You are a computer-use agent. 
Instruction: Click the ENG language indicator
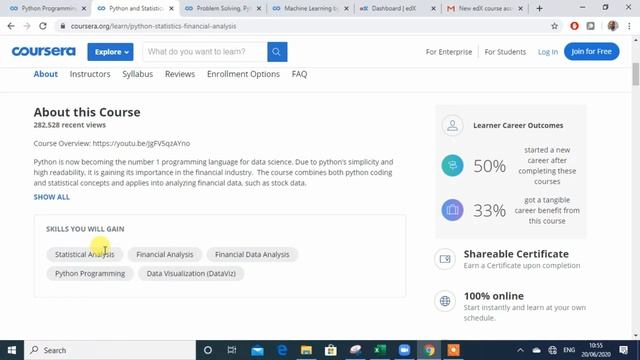pyautogui.click(x=569, y=350)
